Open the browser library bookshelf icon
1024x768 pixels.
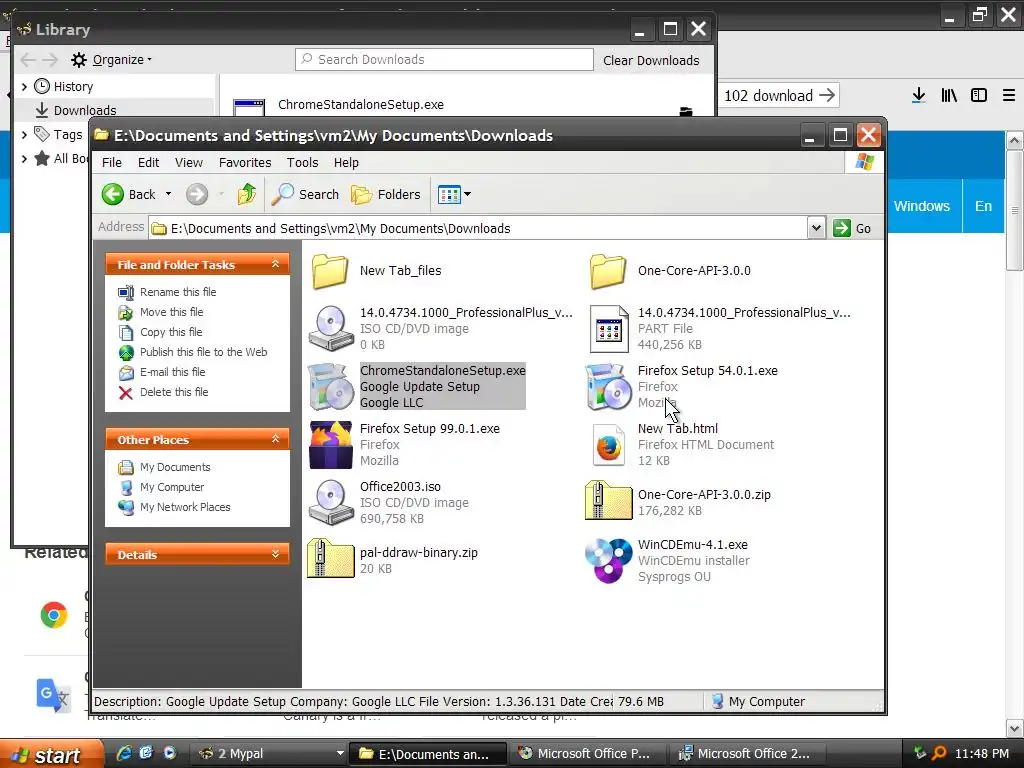[x=949, y=95]
